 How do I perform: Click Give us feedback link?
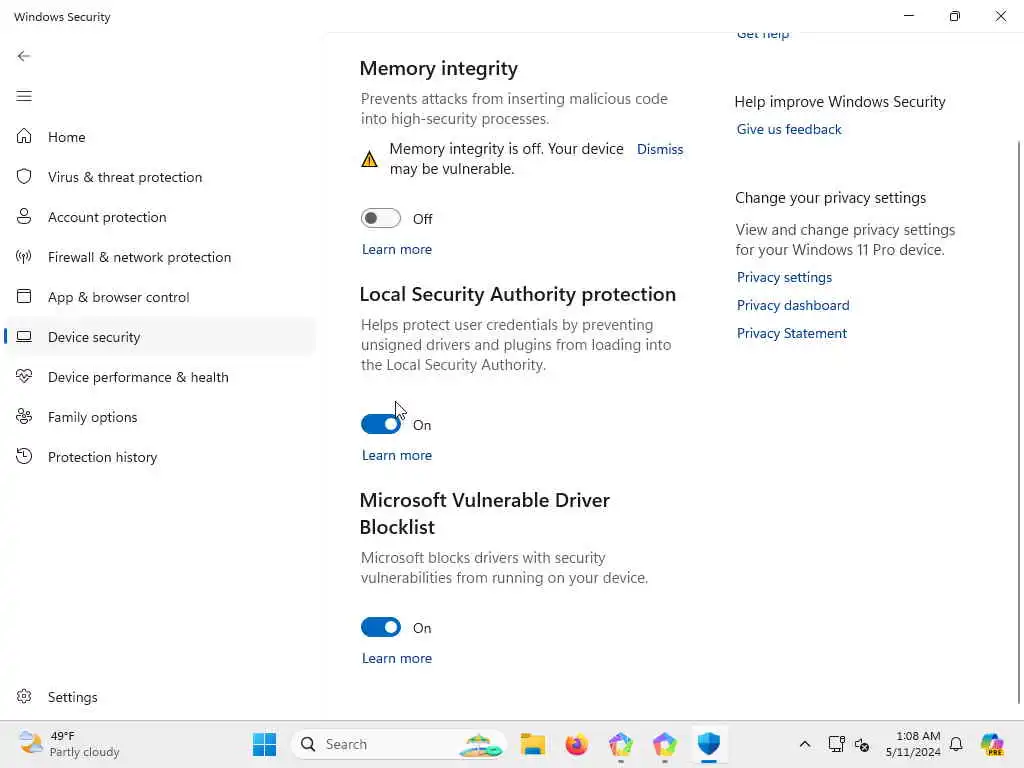click(x=789, y=129)
